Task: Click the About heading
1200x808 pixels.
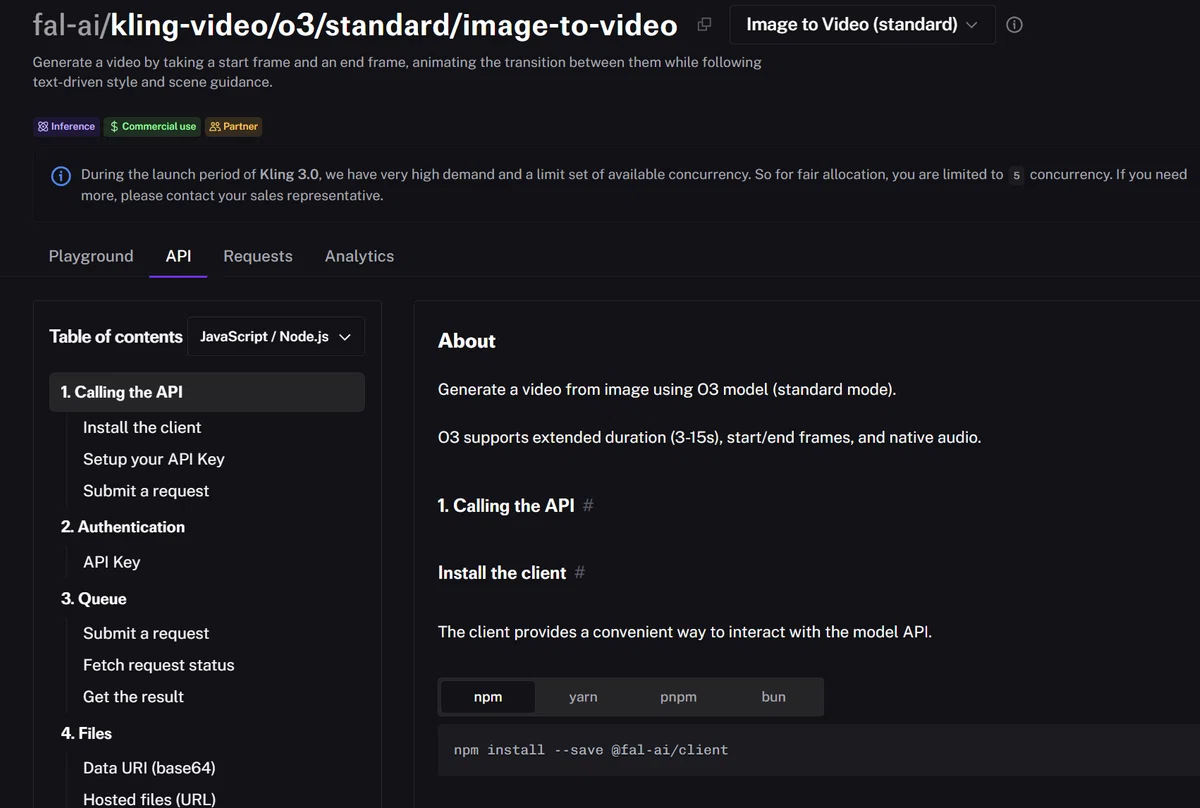Action: 467,341
